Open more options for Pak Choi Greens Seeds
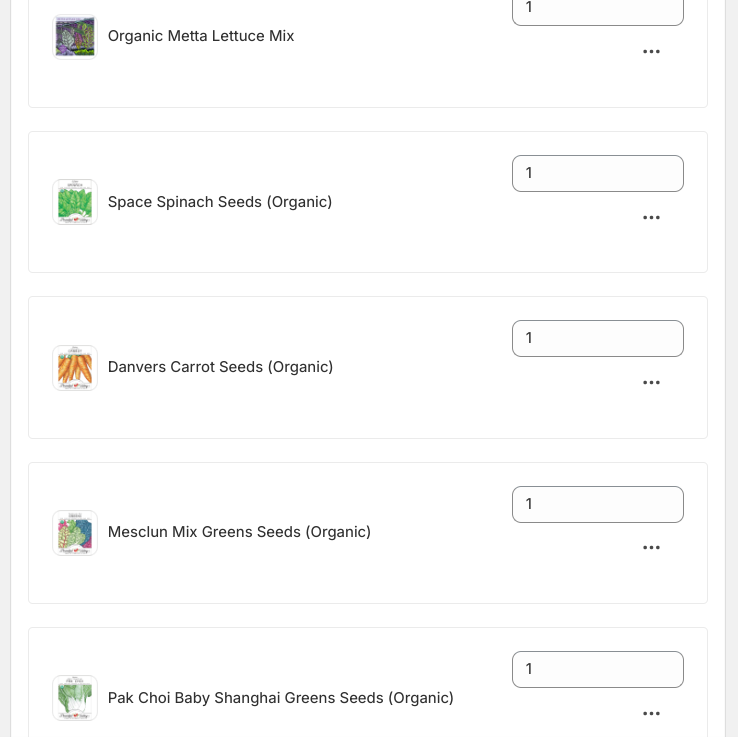Image resolution: width=738 pixels, height=737 pixels. (x=651, y=714)
